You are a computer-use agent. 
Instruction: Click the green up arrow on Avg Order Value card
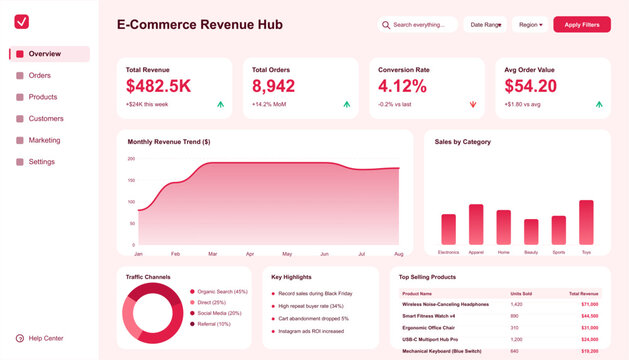pos(599,104)
